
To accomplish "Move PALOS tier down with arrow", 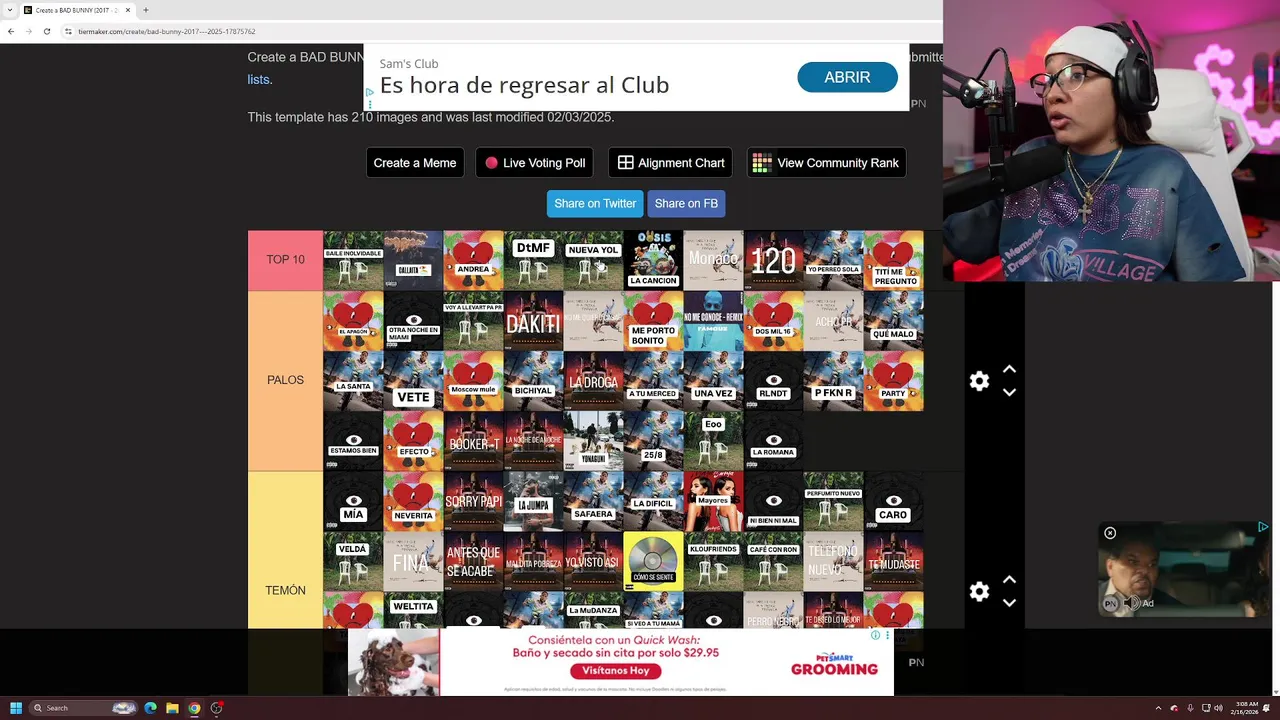I will click(x=1009, y=392).
